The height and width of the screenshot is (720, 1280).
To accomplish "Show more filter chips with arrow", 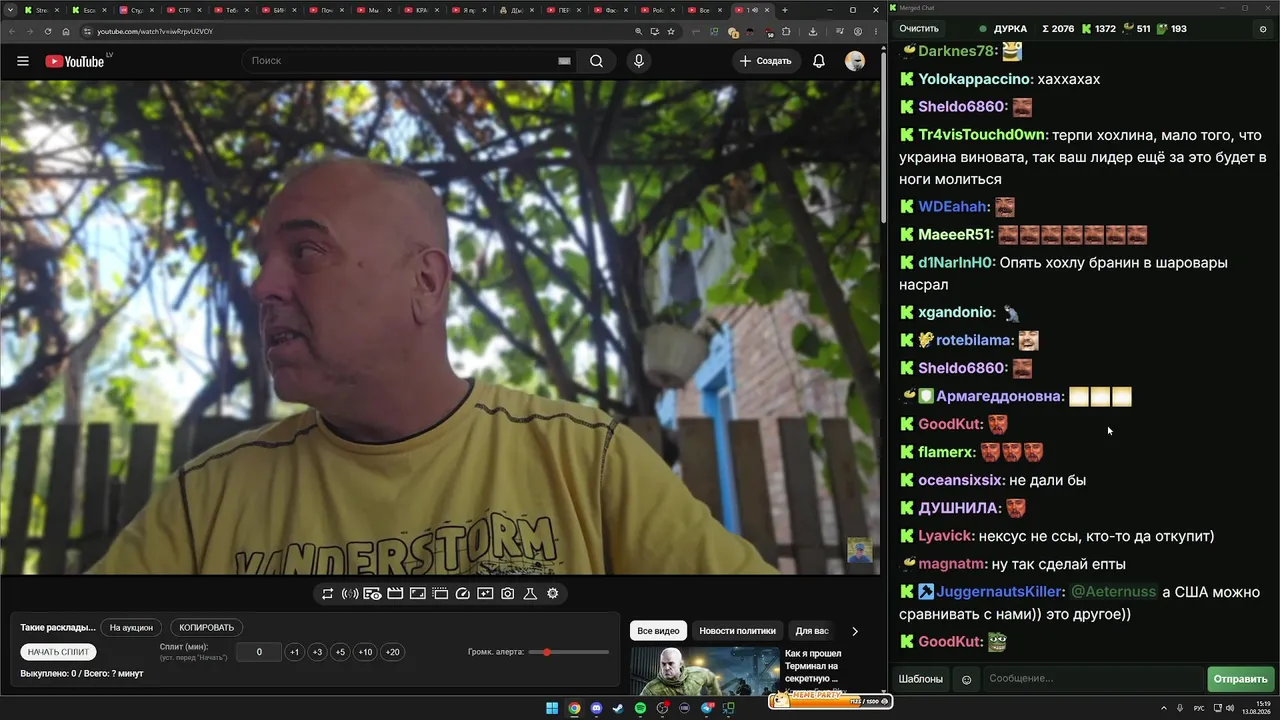I will coord(854,631).
